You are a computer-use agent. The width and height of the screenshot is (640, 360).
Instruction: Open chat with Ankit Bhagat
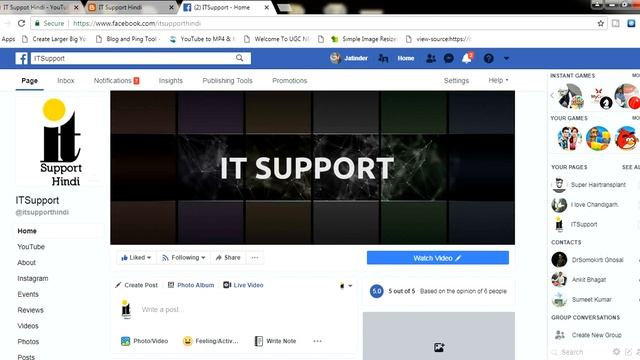pos(579,280)
